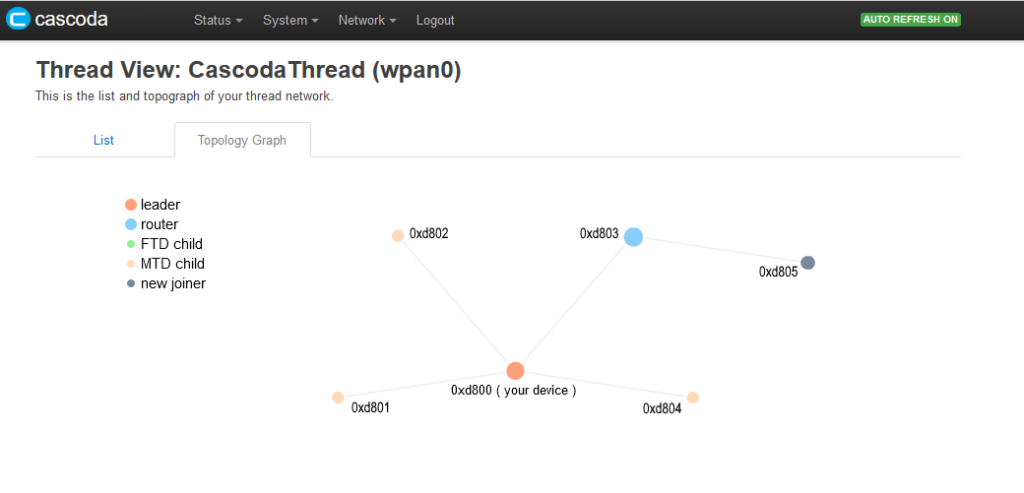Screen dimensions: 1024x493
Task: Select the leader node 0xd800
Action: point(515,371)
